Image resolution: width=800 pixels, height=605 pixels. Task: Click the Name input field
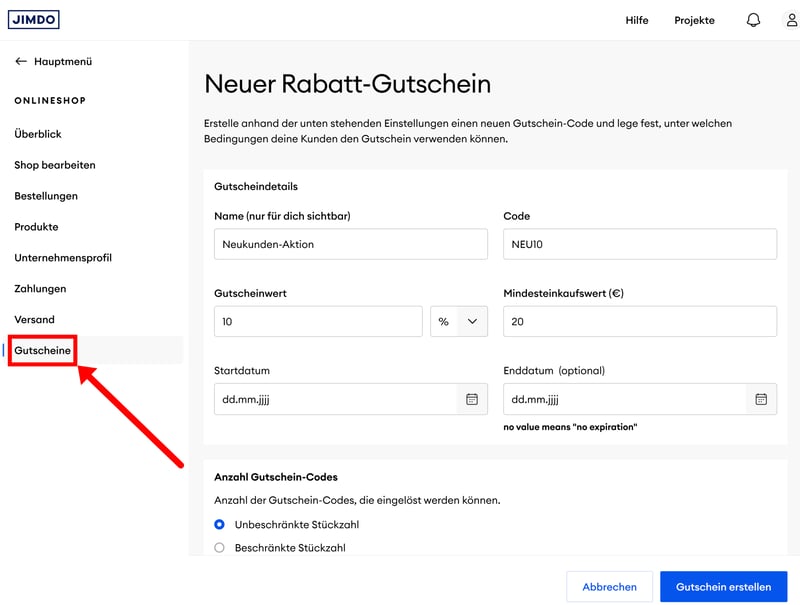(350, 244)
